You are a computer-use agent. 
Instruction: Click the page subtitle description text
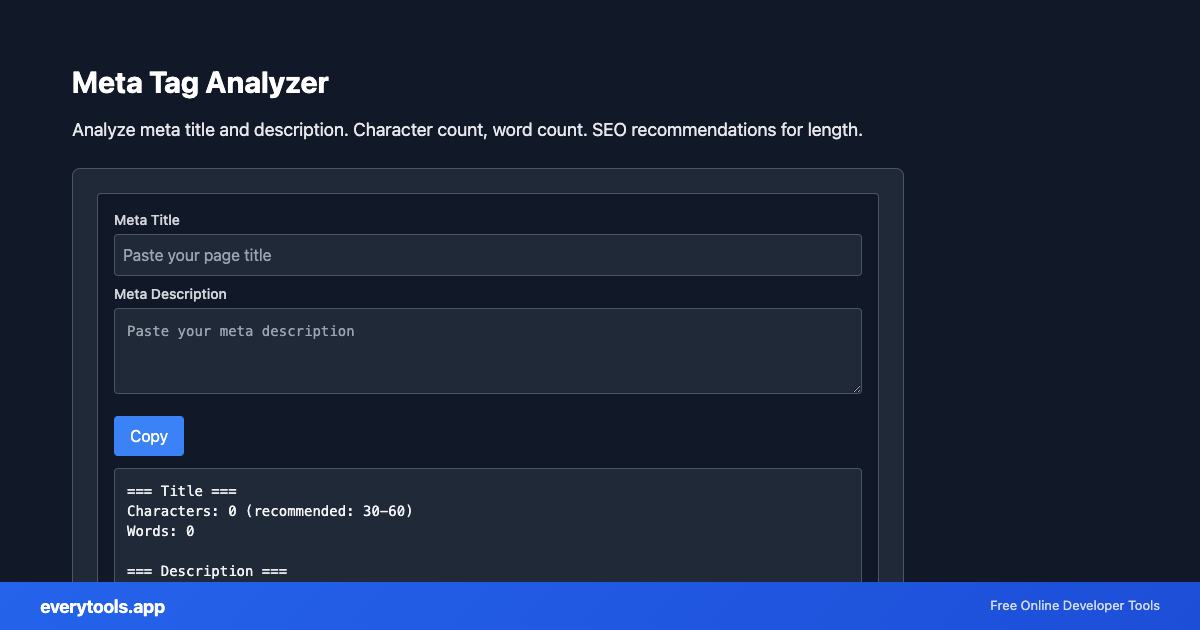tap(466, 129)
